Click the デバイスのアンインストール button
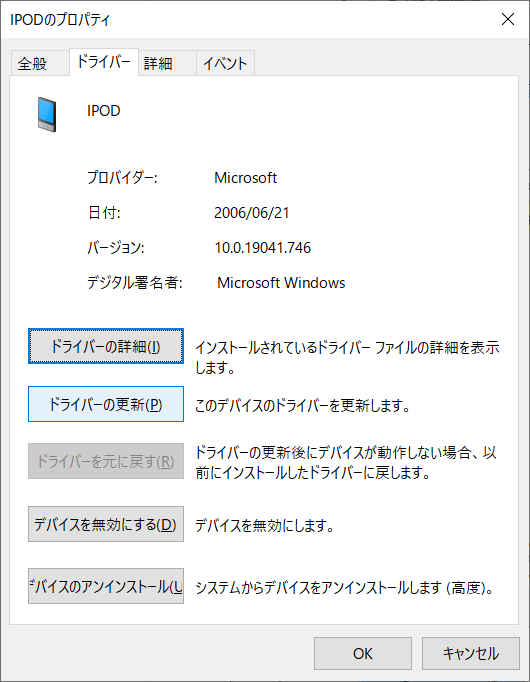The image size is (530, 682). 106,586
